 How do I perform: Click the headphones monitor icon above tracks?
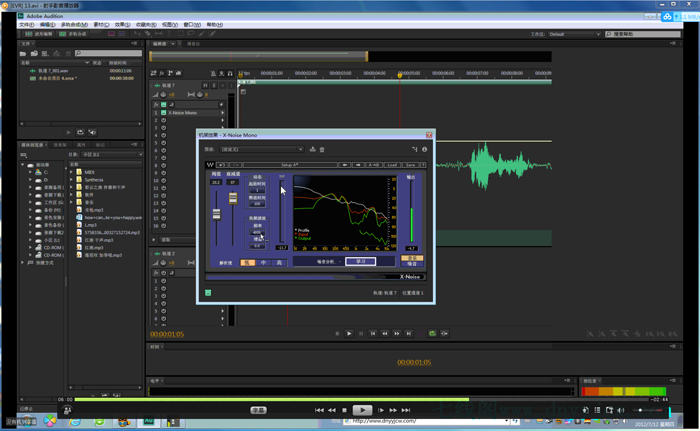point(230,73)
